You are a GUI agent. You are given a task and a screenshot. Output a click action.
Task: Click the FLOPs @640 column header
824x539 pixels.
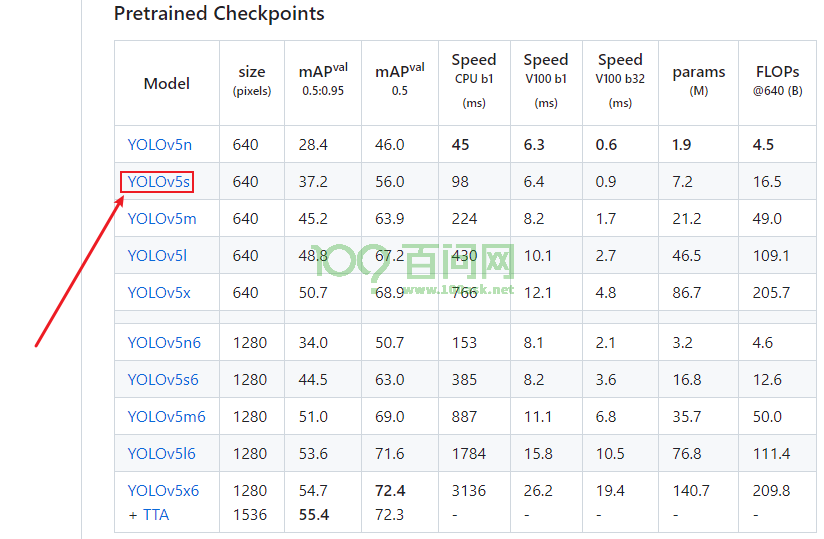tap(777, 80)
